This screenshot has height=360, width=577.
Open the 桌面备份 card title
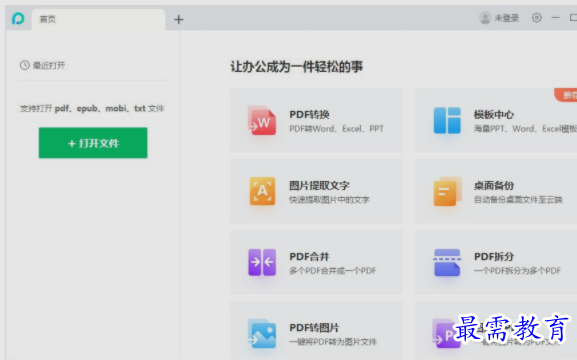pyautogui.click(x=494, y=186)
